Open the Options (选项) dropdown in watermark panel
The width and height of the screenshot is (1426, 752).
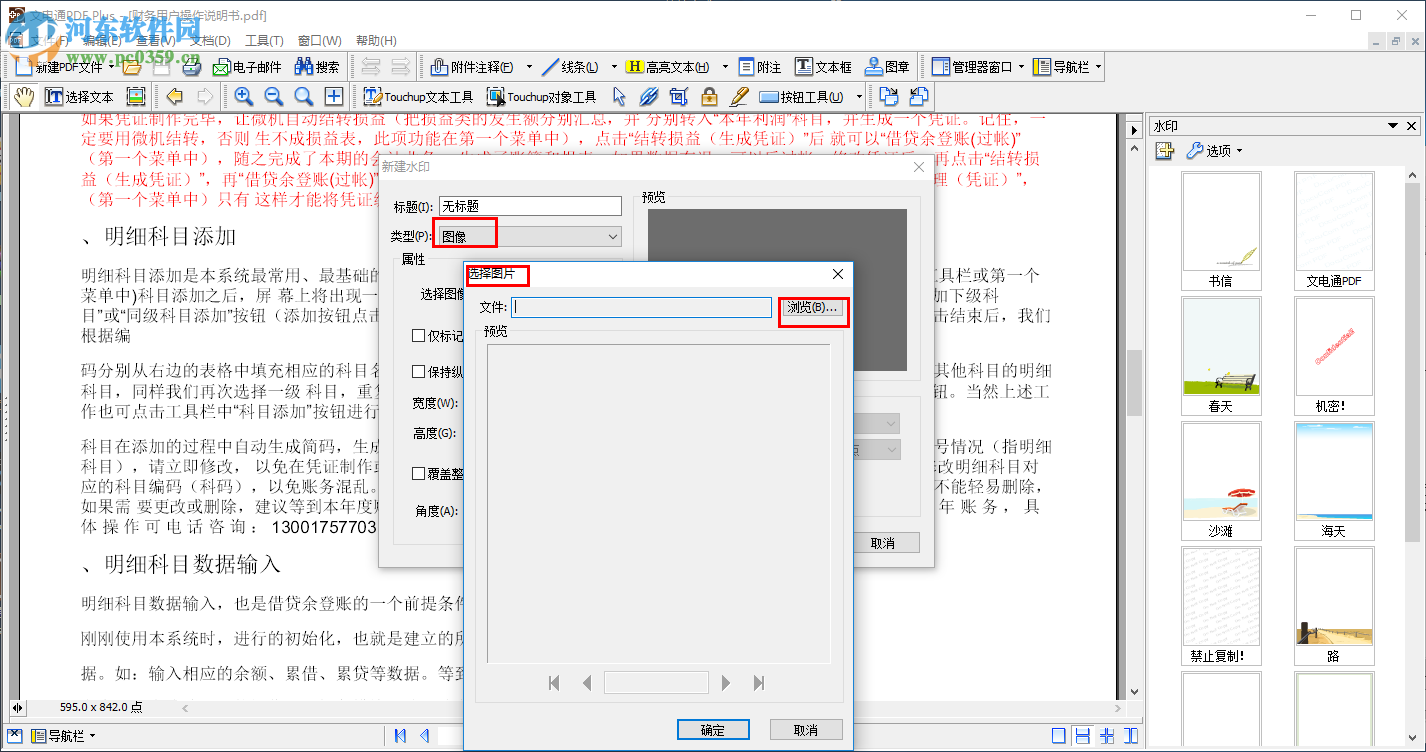pyautogui.click(x=1213, y=151)
